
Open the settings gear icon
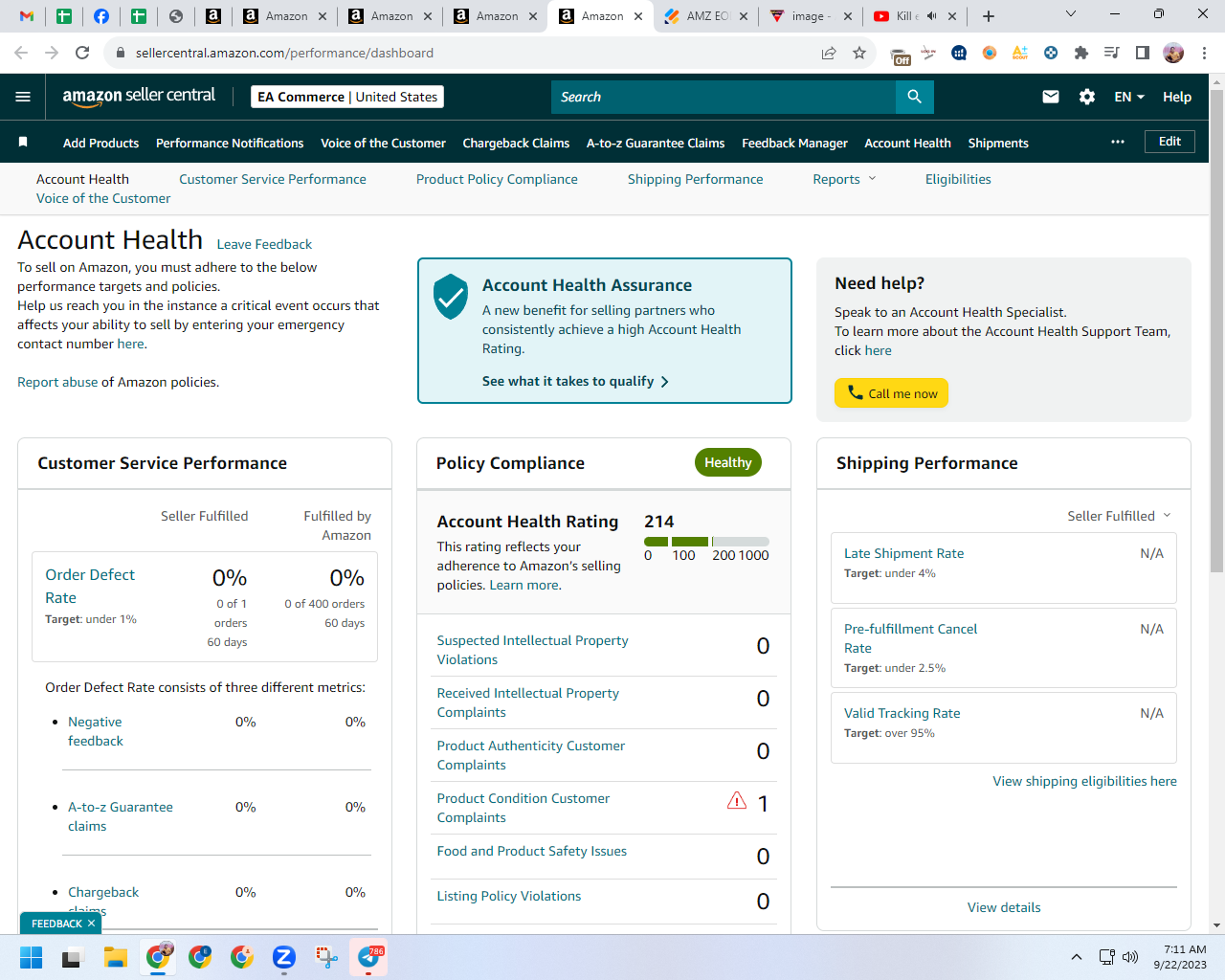(x=1087, y=97)
